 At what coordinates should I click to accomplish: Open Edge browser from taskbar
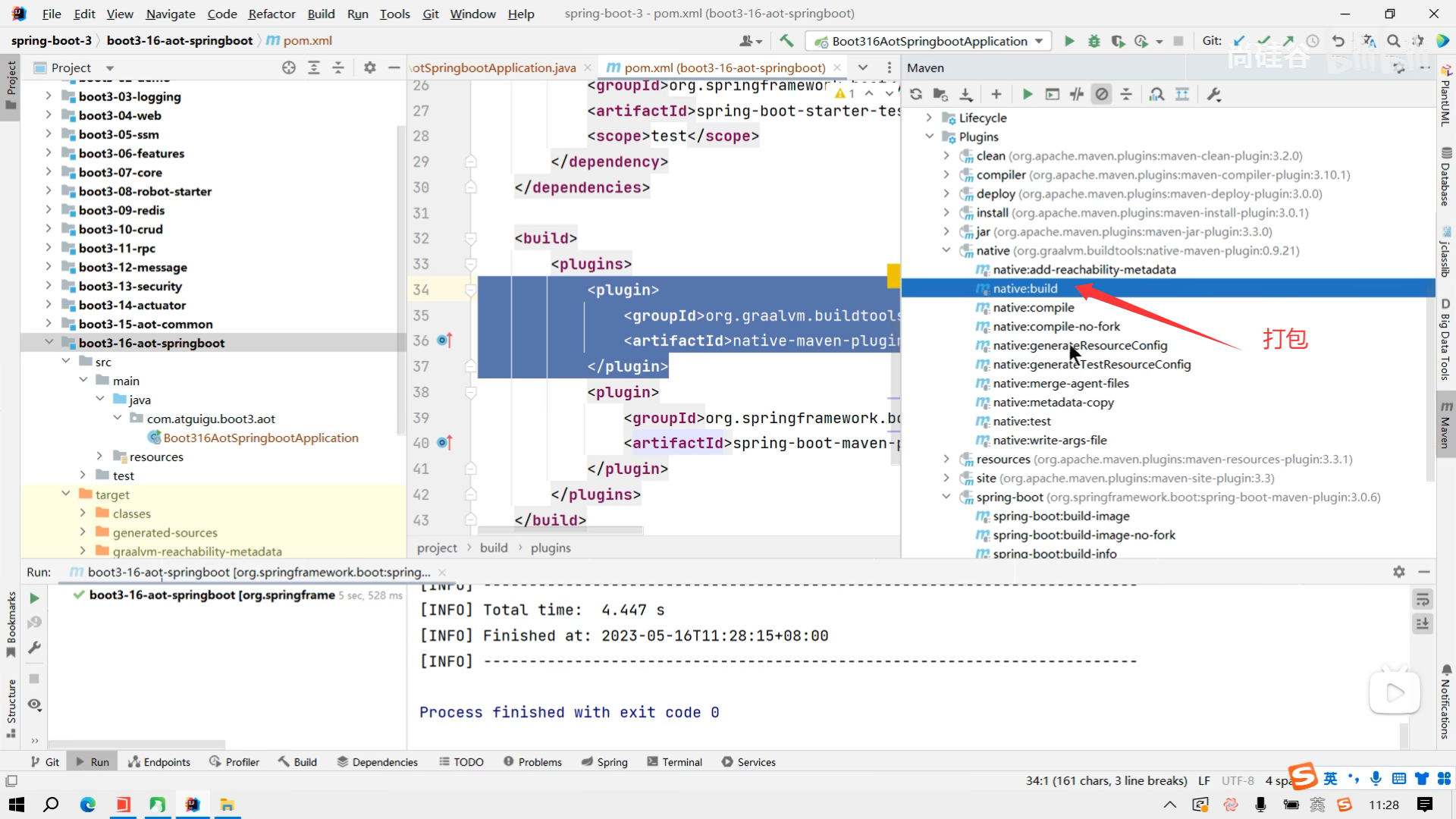88,805
